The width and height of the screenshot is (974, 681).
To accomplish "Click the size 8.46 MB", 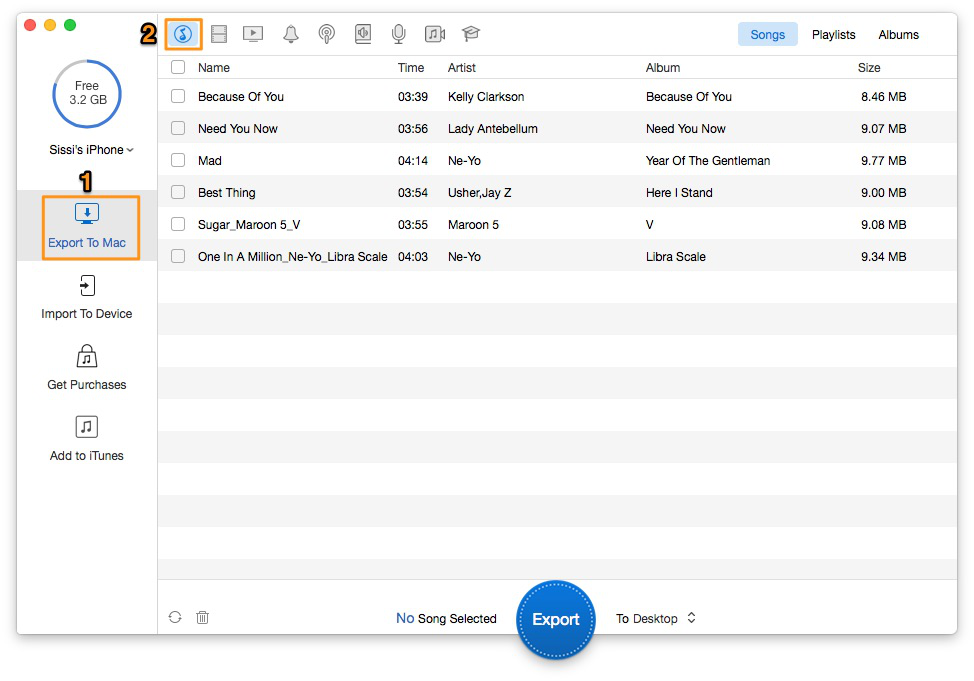I will [883, 97].
